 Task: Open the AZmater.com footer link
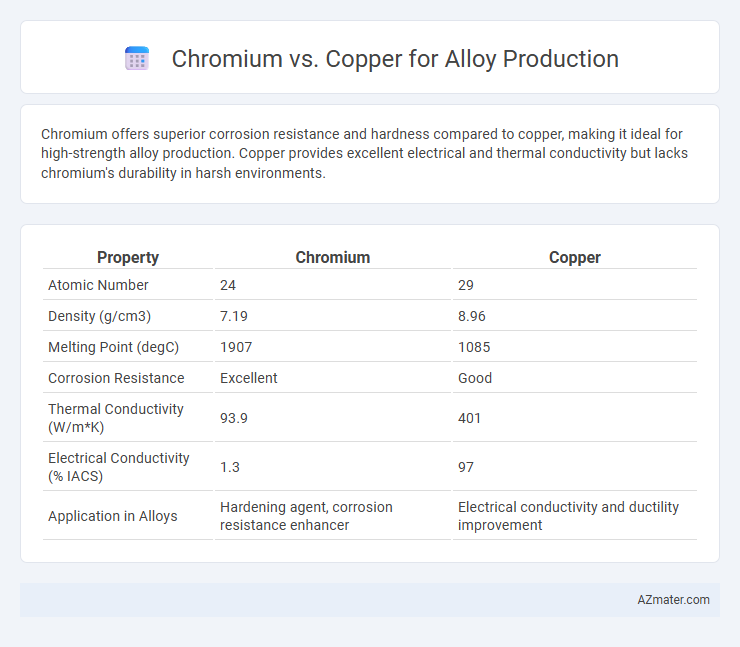click(673, 599)
